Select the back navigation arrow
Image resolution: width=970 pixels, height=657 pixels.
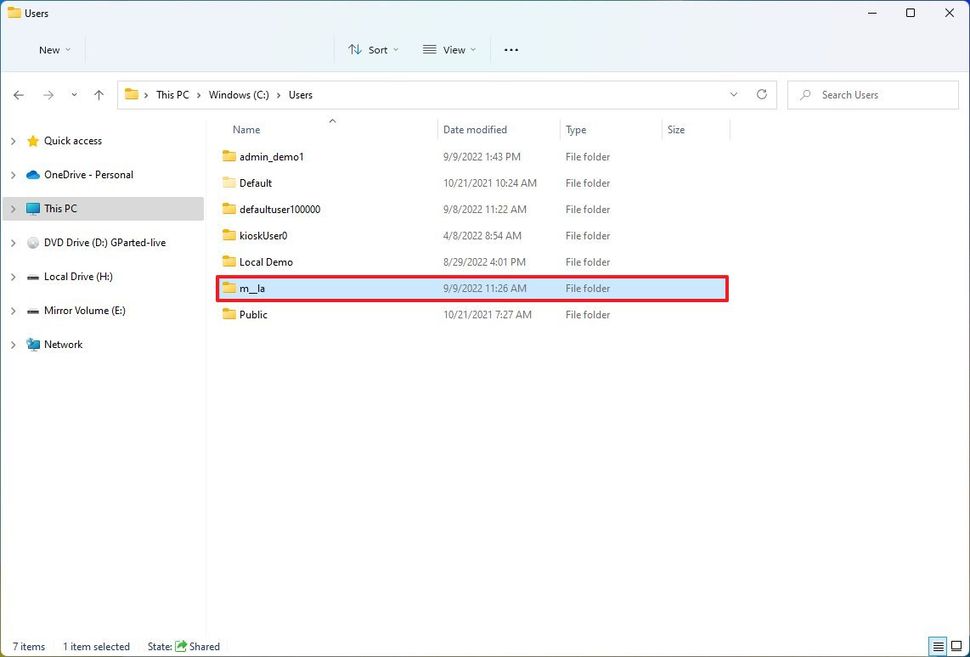[x=18, y=94]
